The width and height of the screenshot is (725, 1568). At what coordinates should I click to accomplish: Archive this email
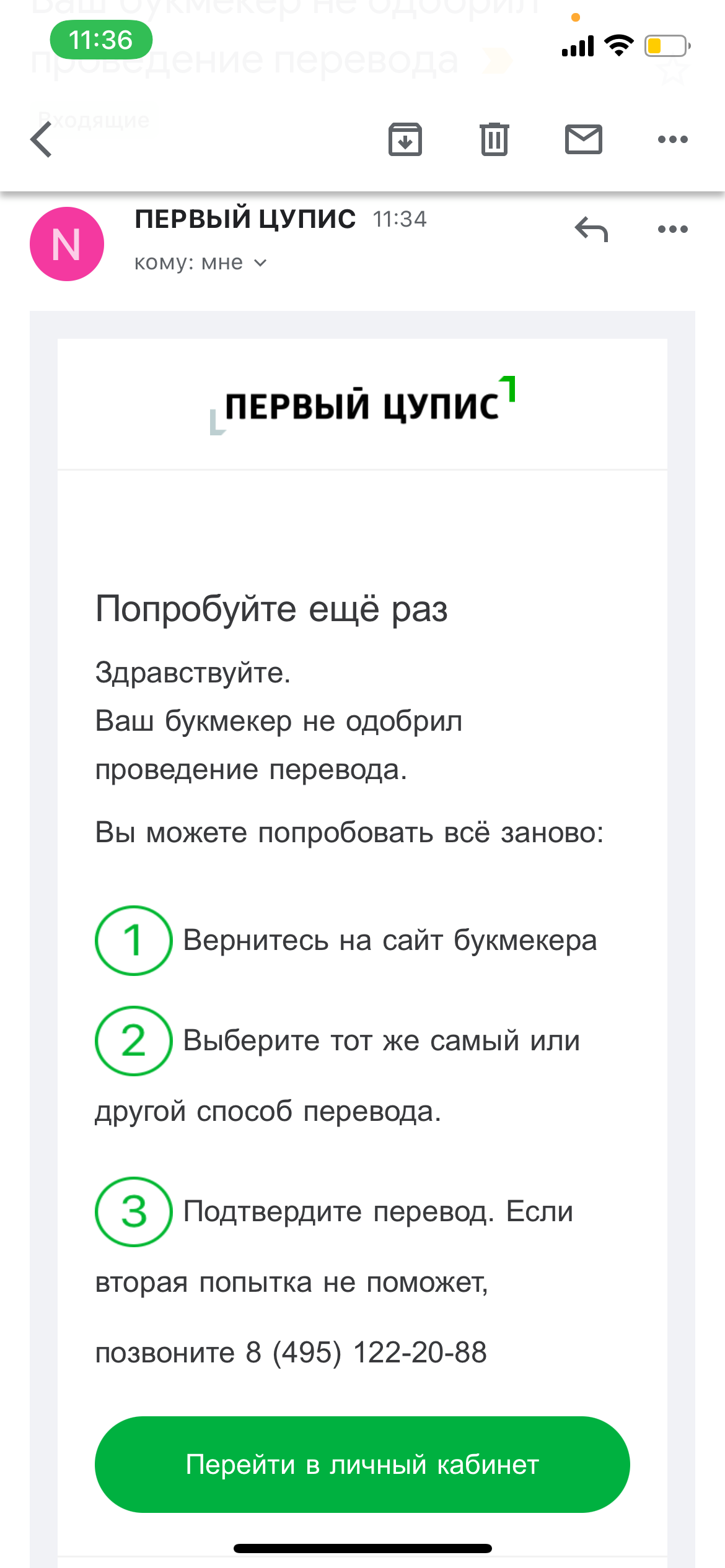pyautogui.click(x=405, y=139)
